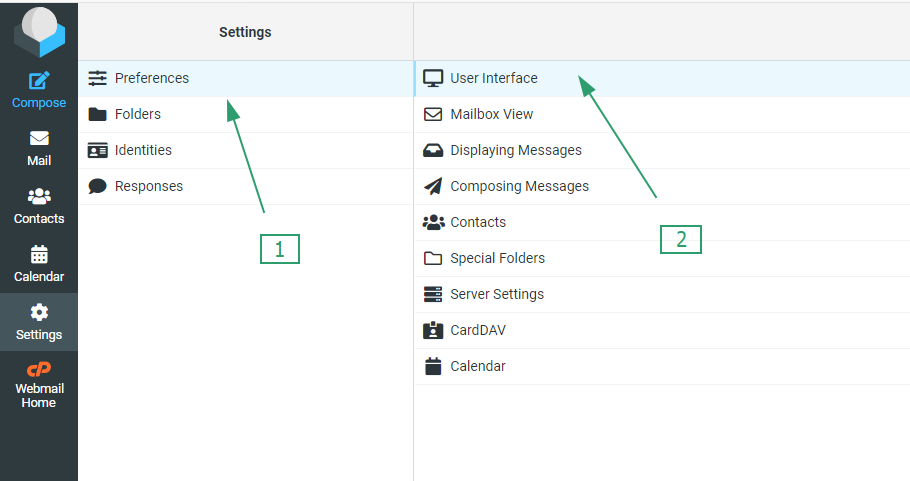Click the User Interface monitor icon
This screenshot has height=481, width=910.
pos(433,78)
